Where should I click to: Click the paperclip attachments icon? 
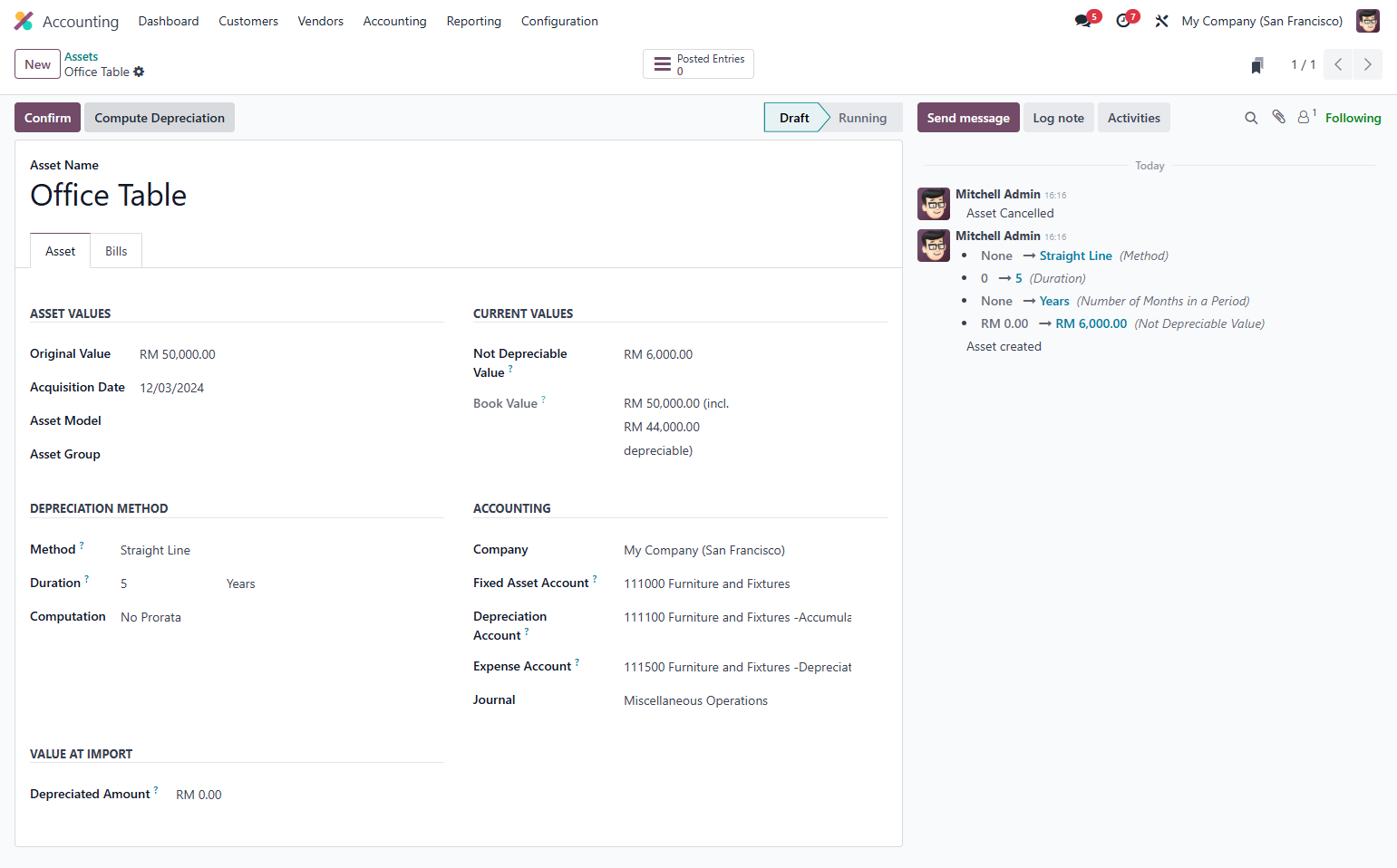click(1278, 117)
